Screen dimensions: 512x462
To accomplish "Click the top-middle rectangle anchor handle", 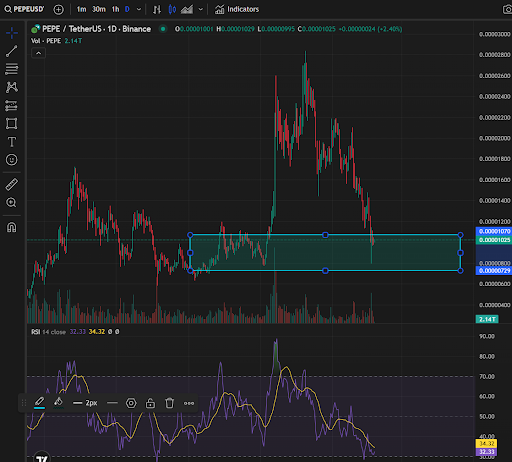I will tap(325, 235).
